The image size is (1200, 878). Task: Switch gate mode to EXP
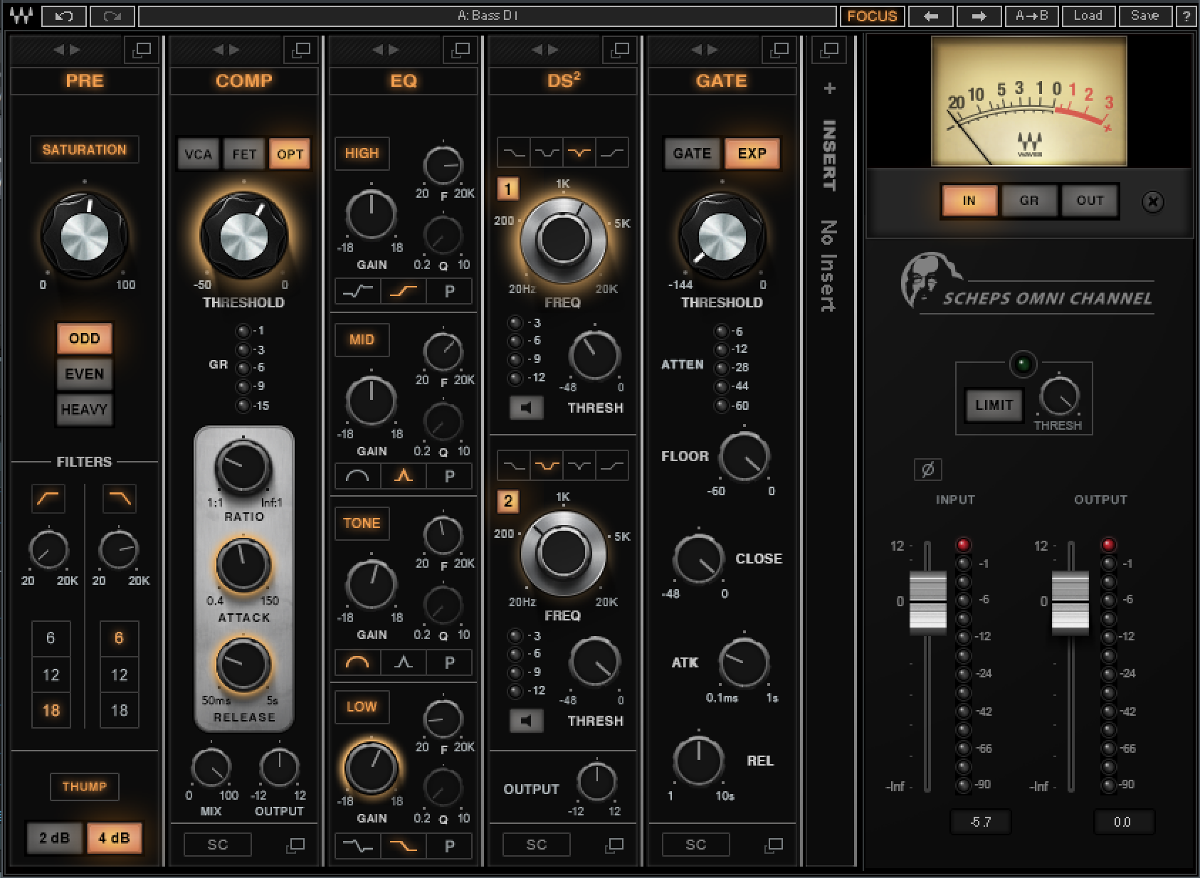(751, 154)
